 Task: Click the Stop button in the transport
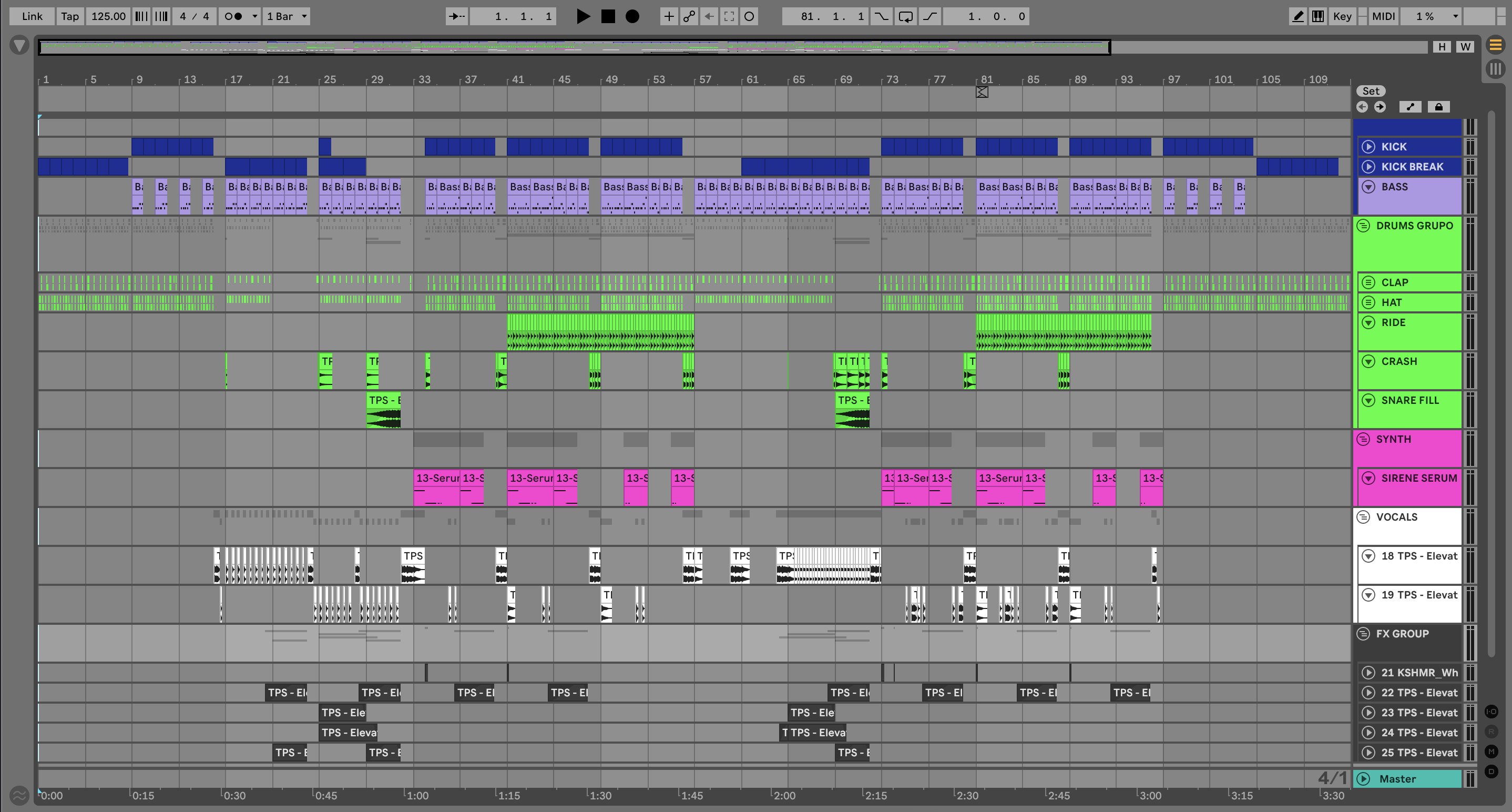608,16
